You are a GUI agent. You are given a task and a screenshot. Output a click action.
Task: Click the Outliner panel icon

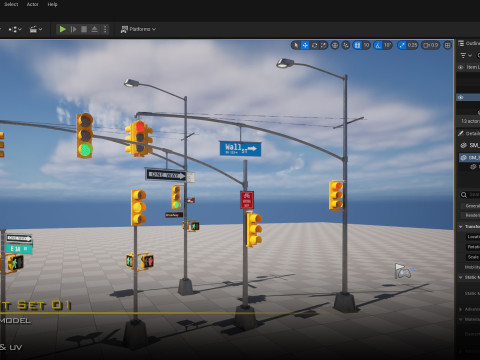(x=461, y=43)
